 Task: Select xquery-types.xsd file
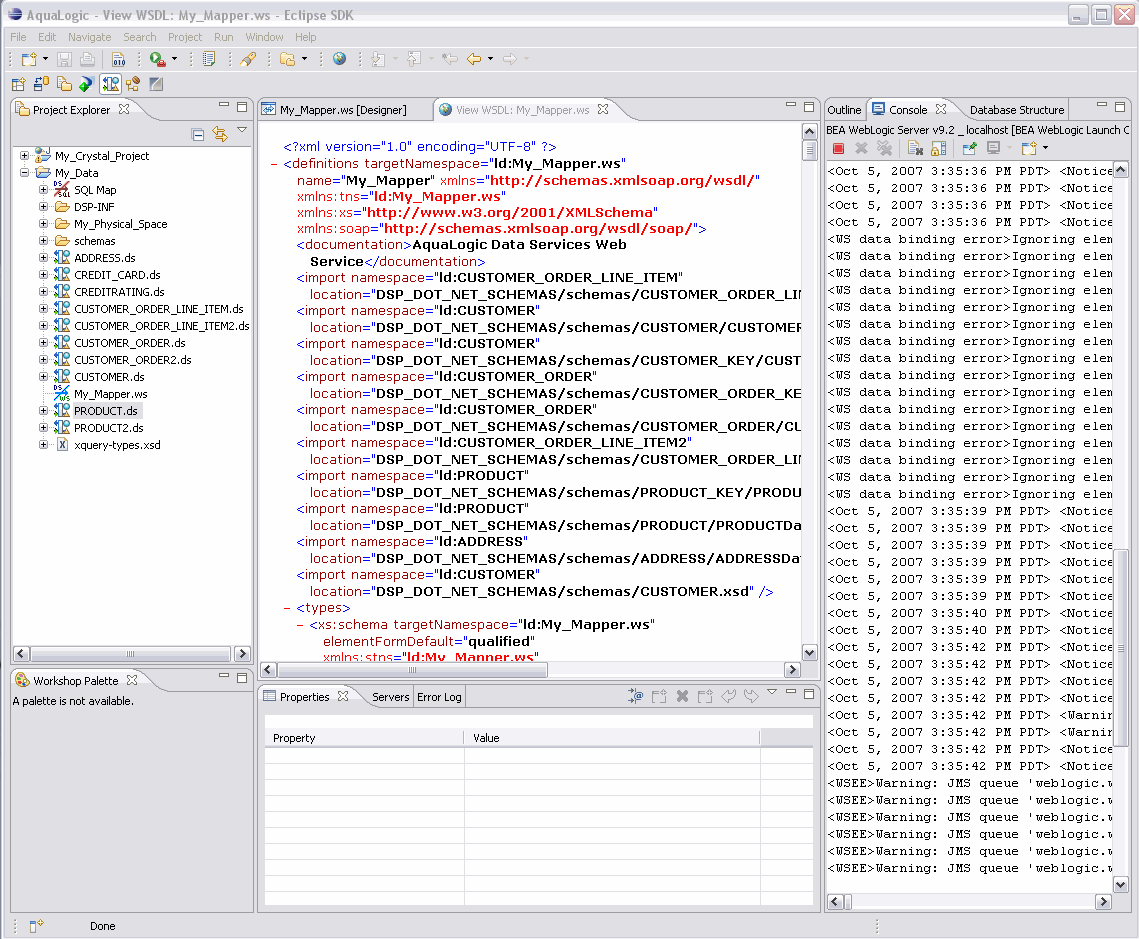pyautogui.click(x=117, y=445)
